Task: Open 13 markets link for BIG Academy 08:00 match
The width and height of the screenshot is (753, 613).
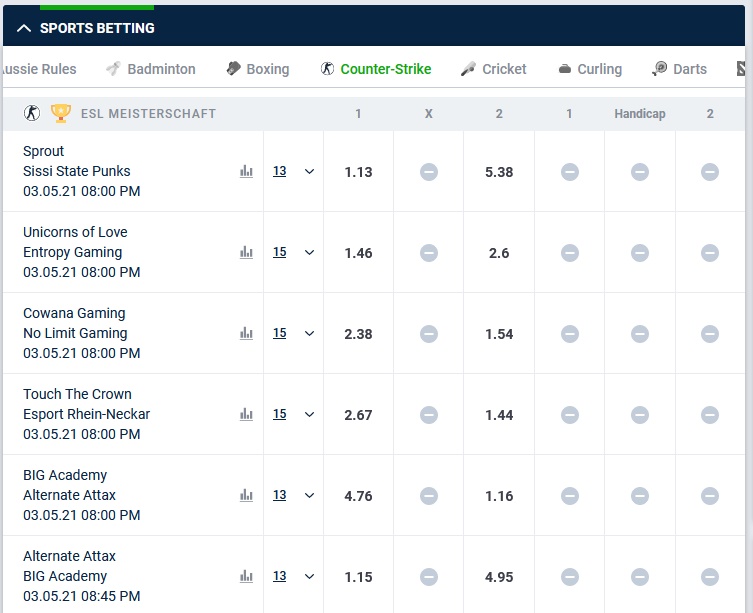Action: coord(279,495)
